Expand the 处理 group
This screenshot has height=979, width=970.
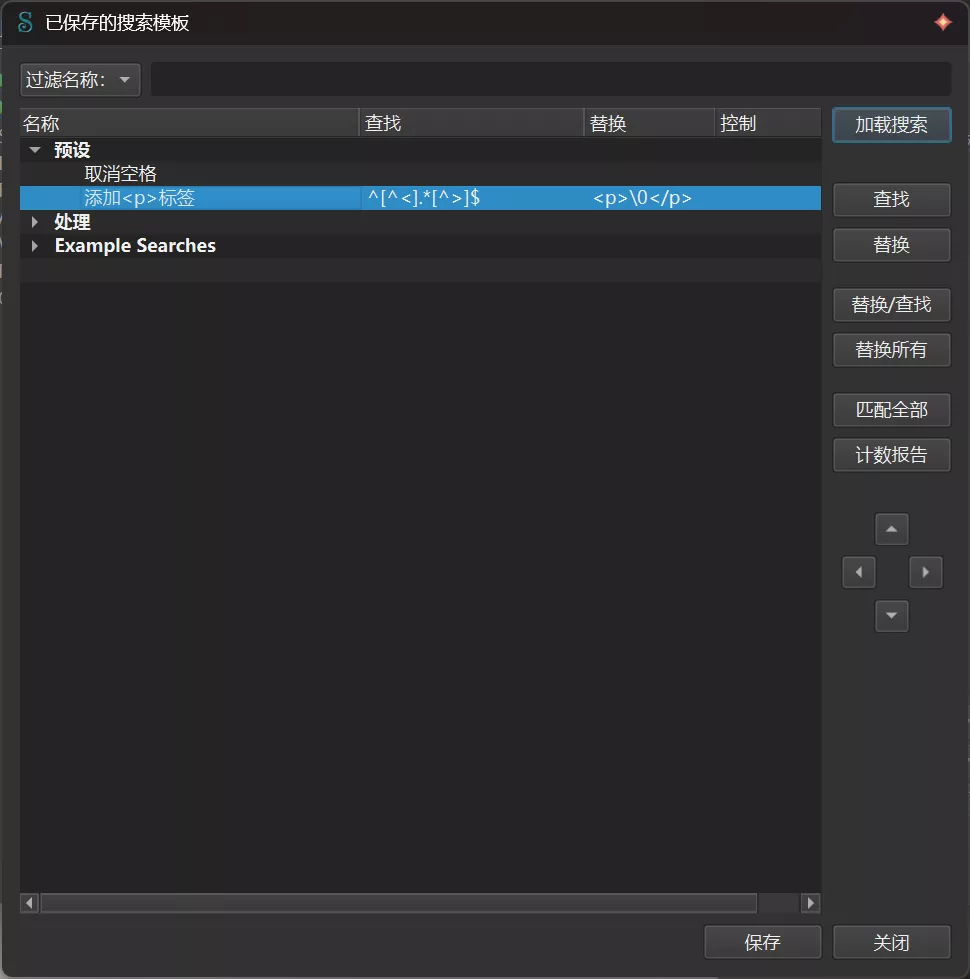click(36, 222)
